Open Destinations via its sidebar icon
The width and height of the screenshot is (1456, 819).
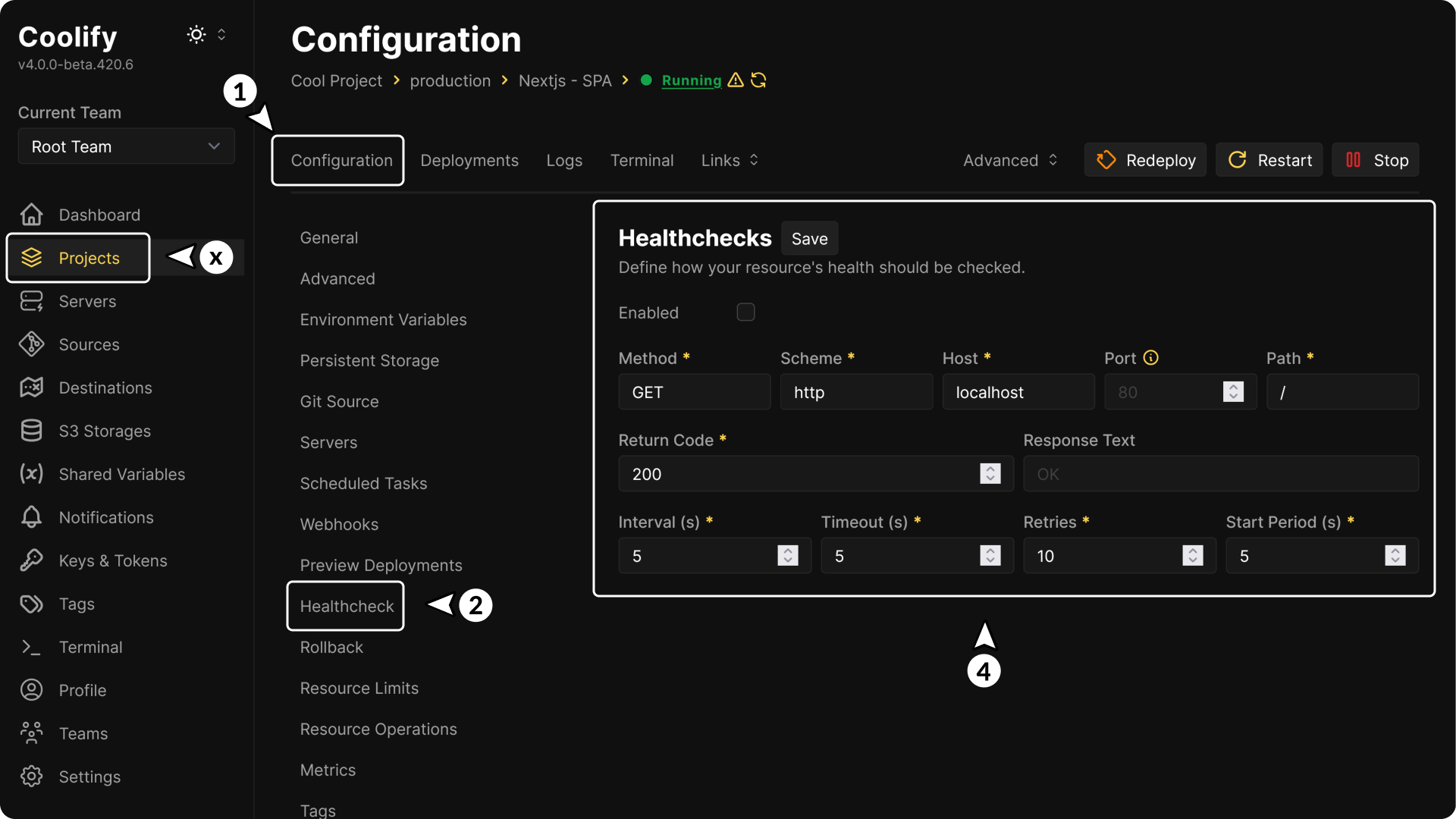tap(31, 387)
